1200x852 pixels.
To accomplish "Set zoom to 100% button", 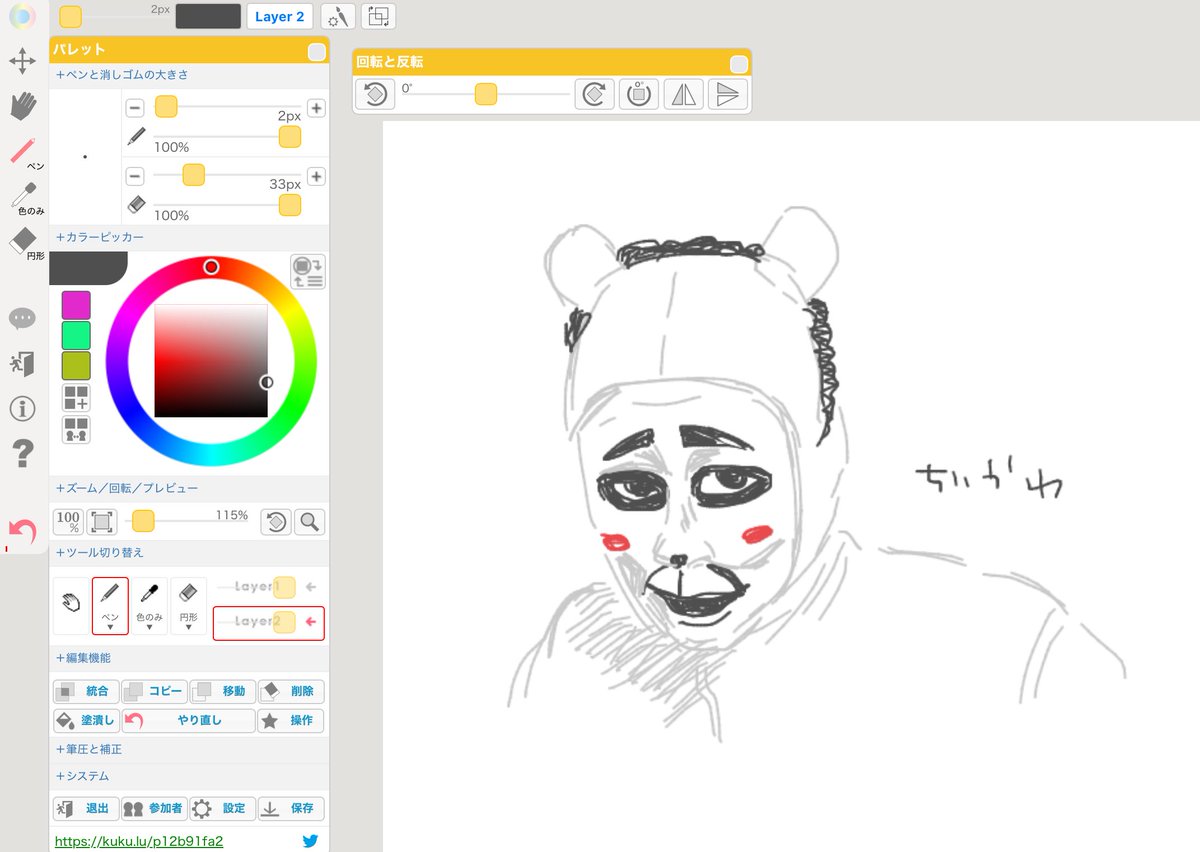I will (x=68, y=521).
